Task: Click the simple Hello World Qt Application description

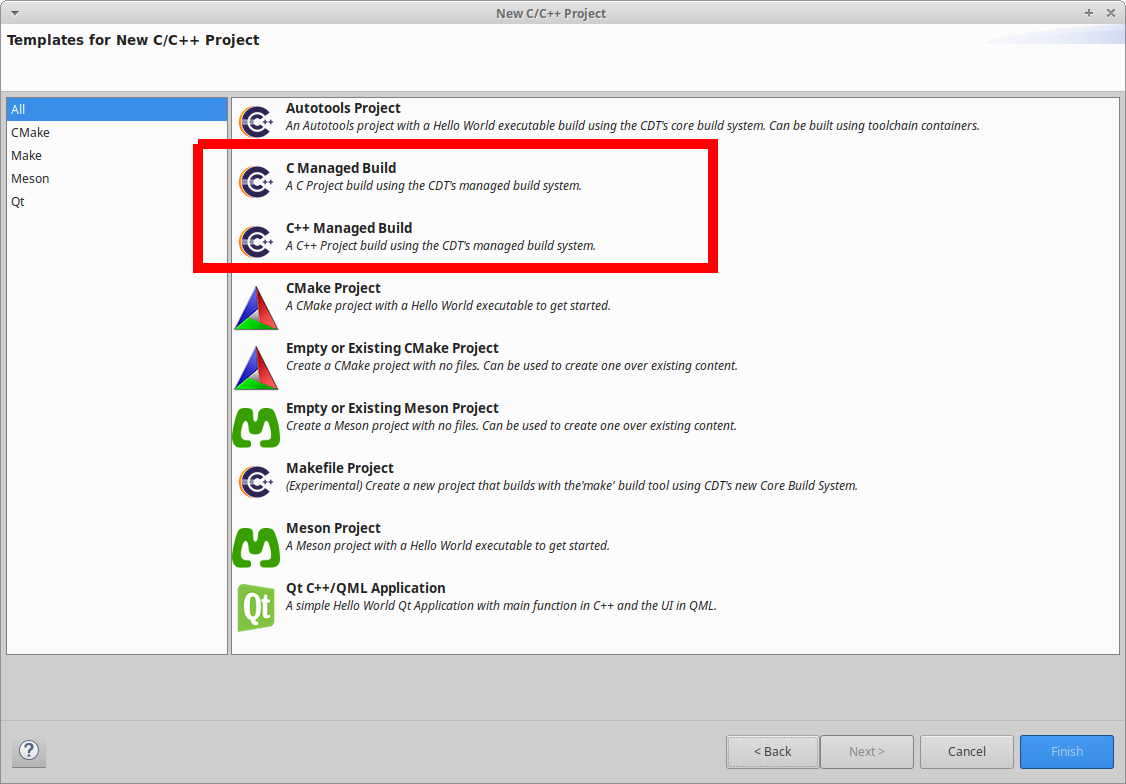Action: point(501,606)
